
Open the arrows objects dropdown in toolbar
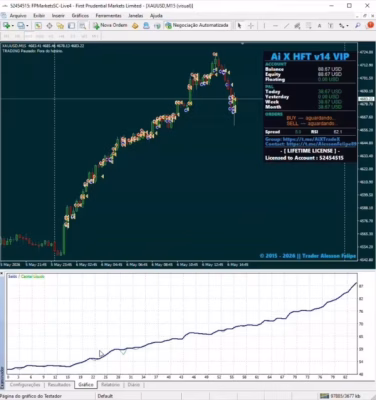(343, 25)
